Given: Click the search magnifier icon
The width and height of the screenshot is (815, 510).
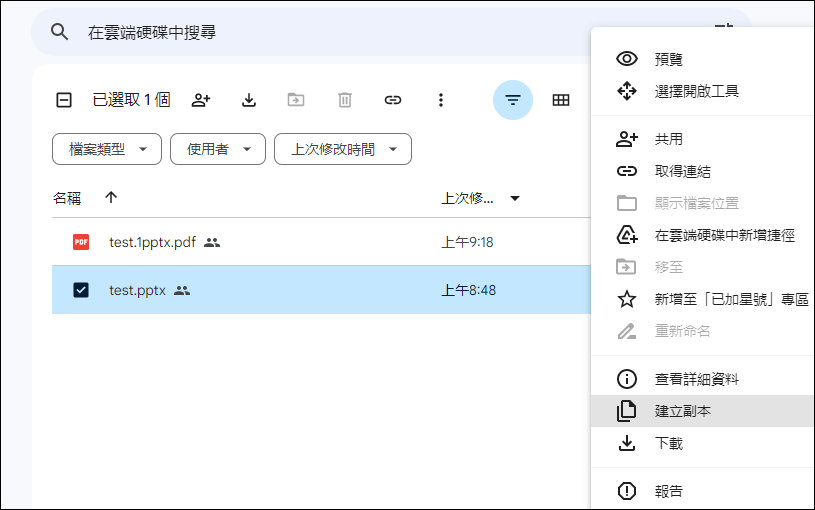Looking at the screenshot, I should (x=59, y=32).
